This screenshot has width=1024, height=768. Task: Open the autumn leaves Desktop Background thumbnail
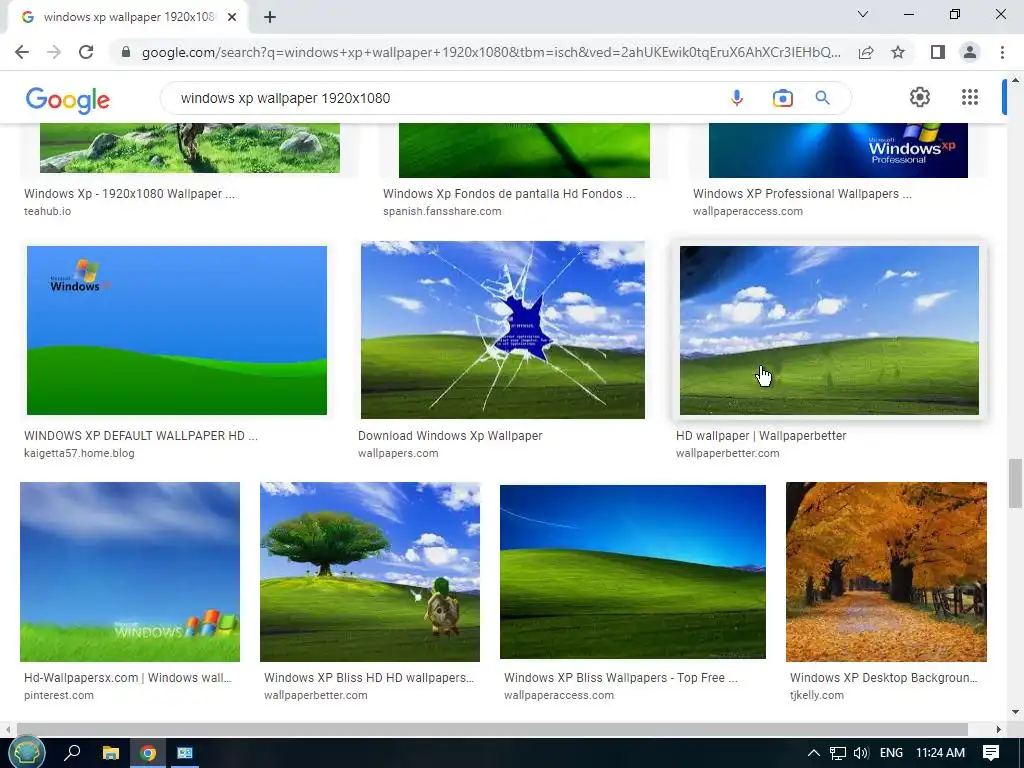[x=886, y=571]
